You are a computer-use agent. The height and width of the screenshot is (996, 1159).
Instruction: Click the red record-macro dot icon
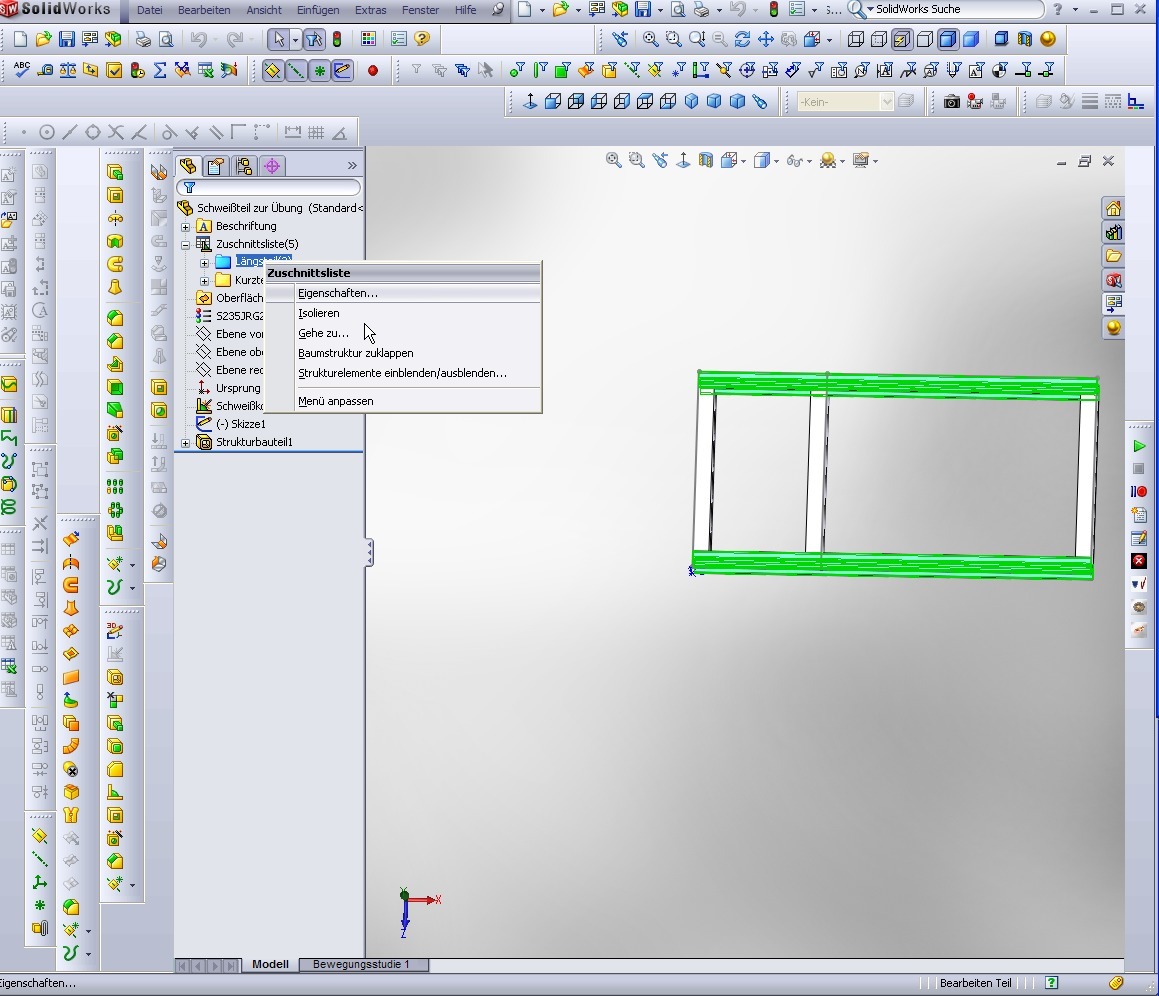373,71
